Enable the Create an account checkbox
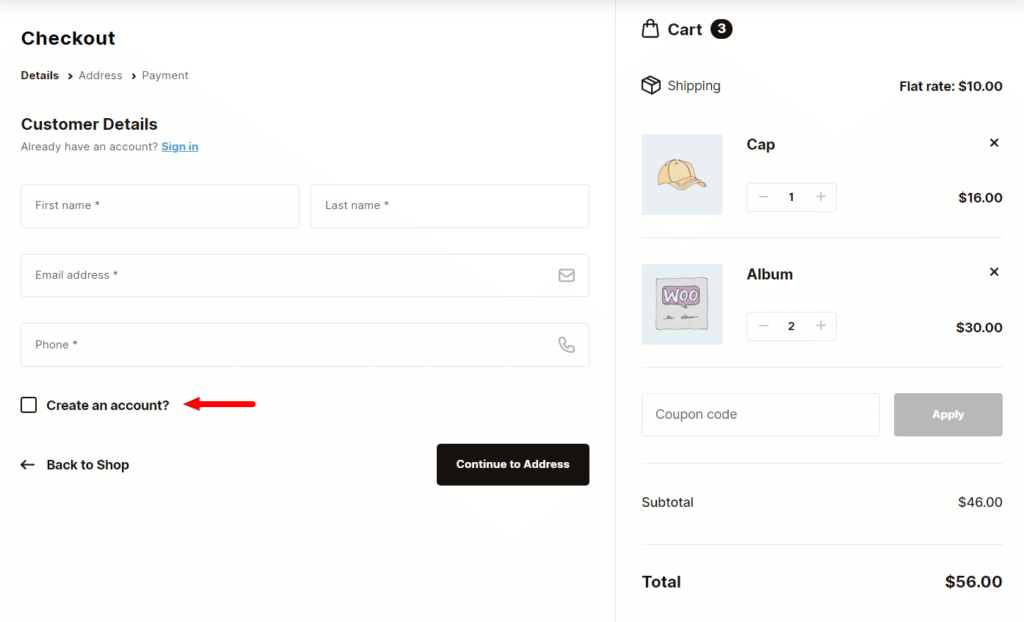 (x=28, y=404)
